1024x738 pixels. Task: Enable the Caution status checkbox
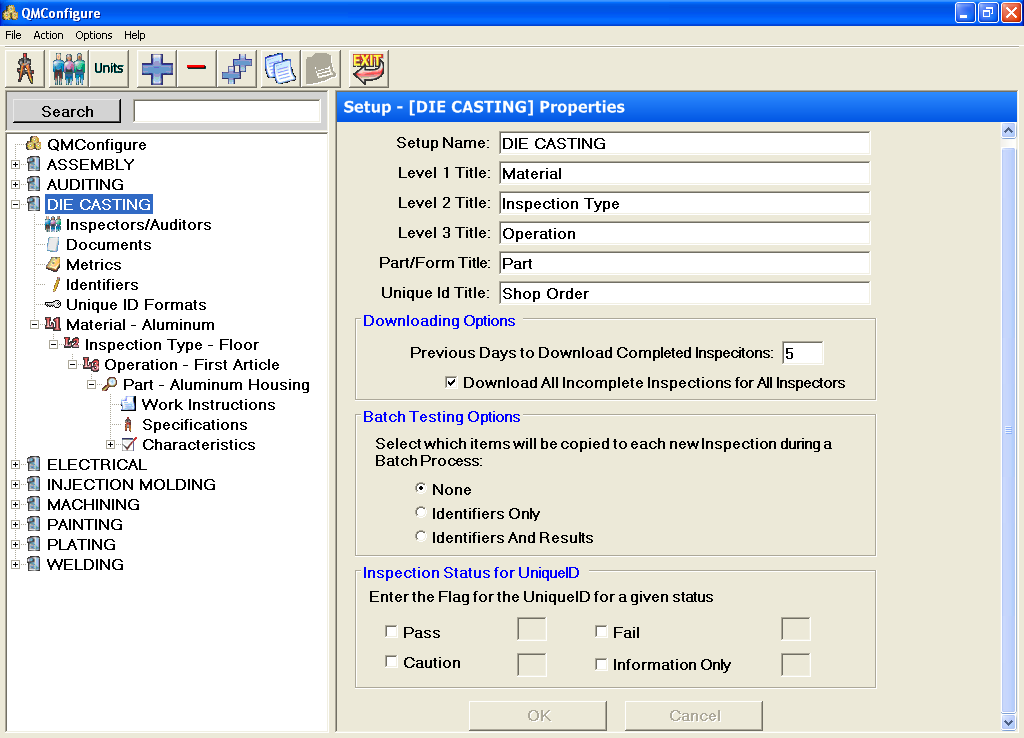pyautogui.click(x=391, y=662)
